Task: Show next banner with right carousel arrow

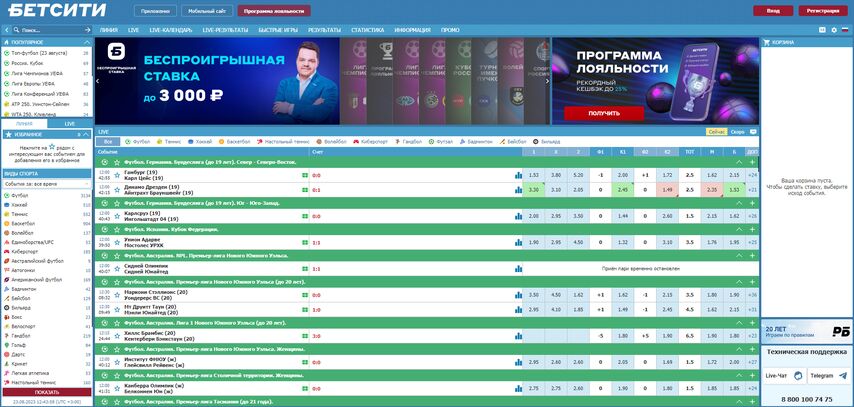Action: pos(547,81)
